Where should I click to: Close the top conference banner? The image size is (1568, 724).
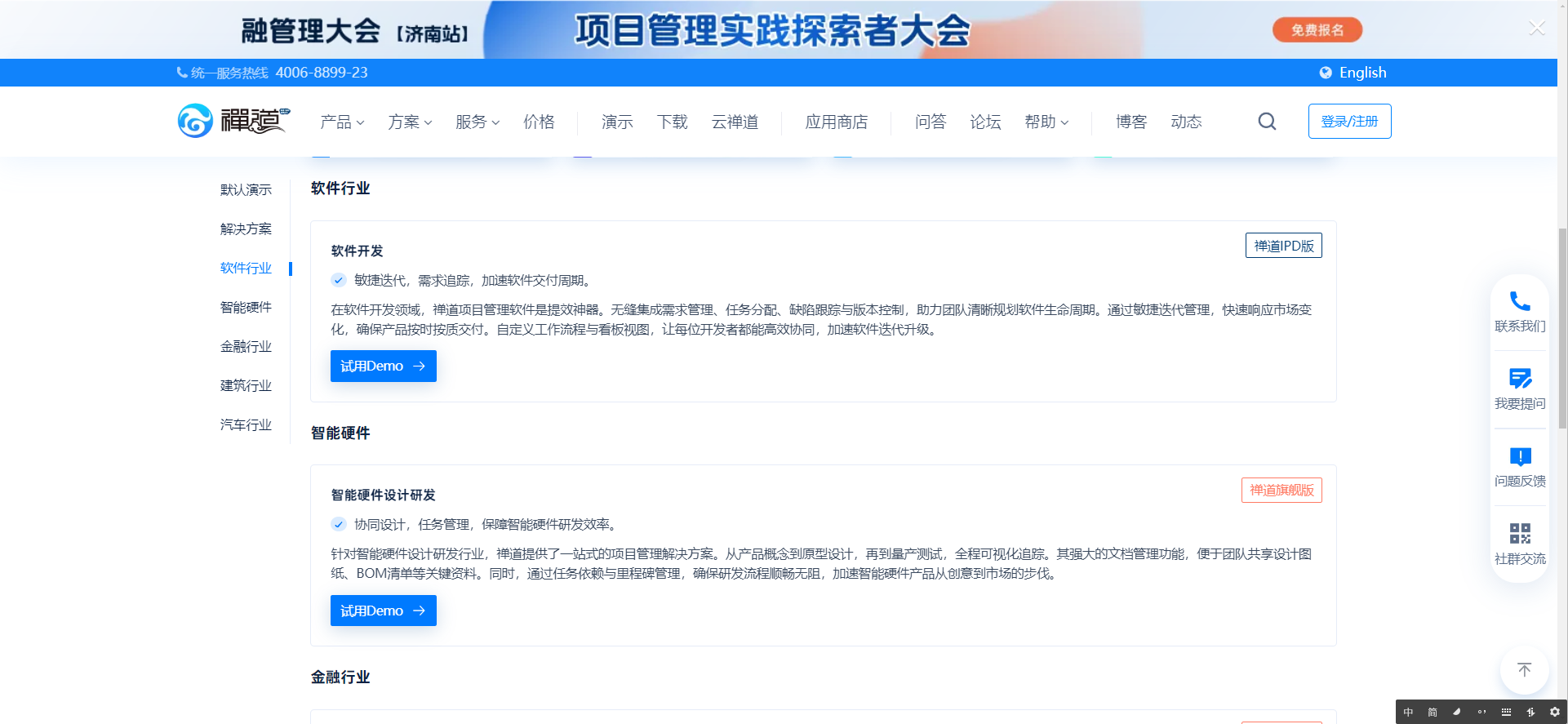point(1537,29)
